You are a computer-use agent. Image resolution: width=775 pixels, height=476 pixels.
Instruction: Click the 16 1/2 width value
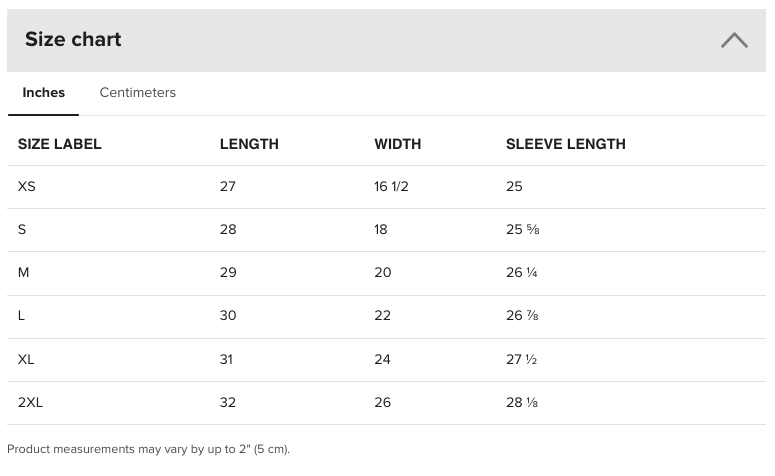point(391,186)
